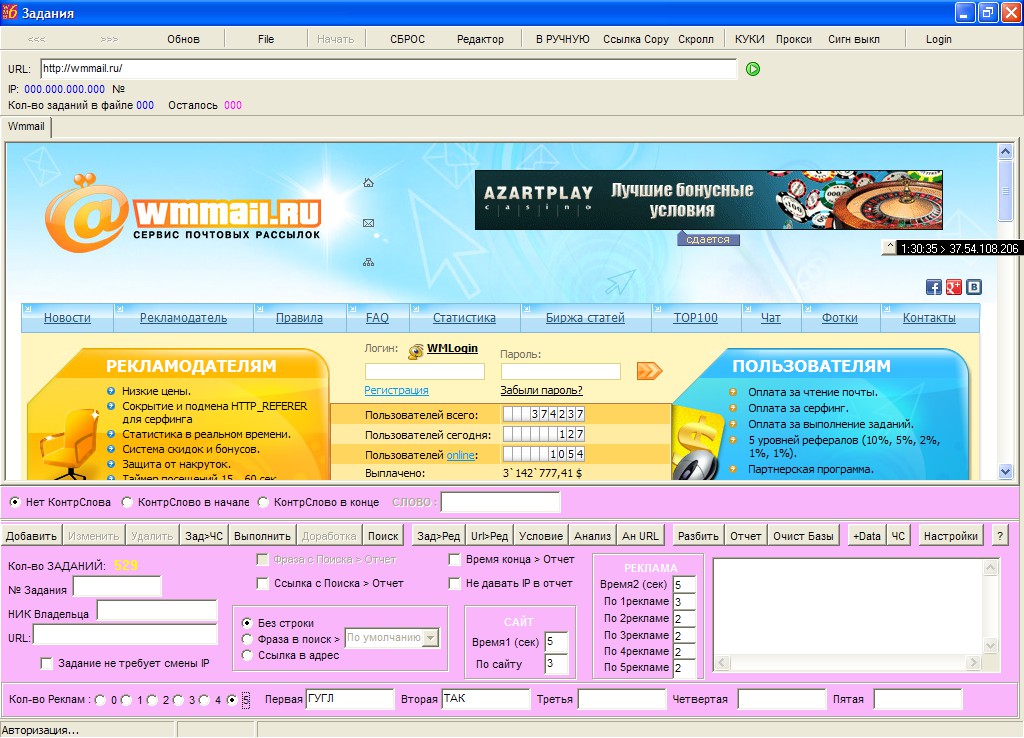Select the Без строки radio option
The image size is (1024, 738).
tap(247, 623)
